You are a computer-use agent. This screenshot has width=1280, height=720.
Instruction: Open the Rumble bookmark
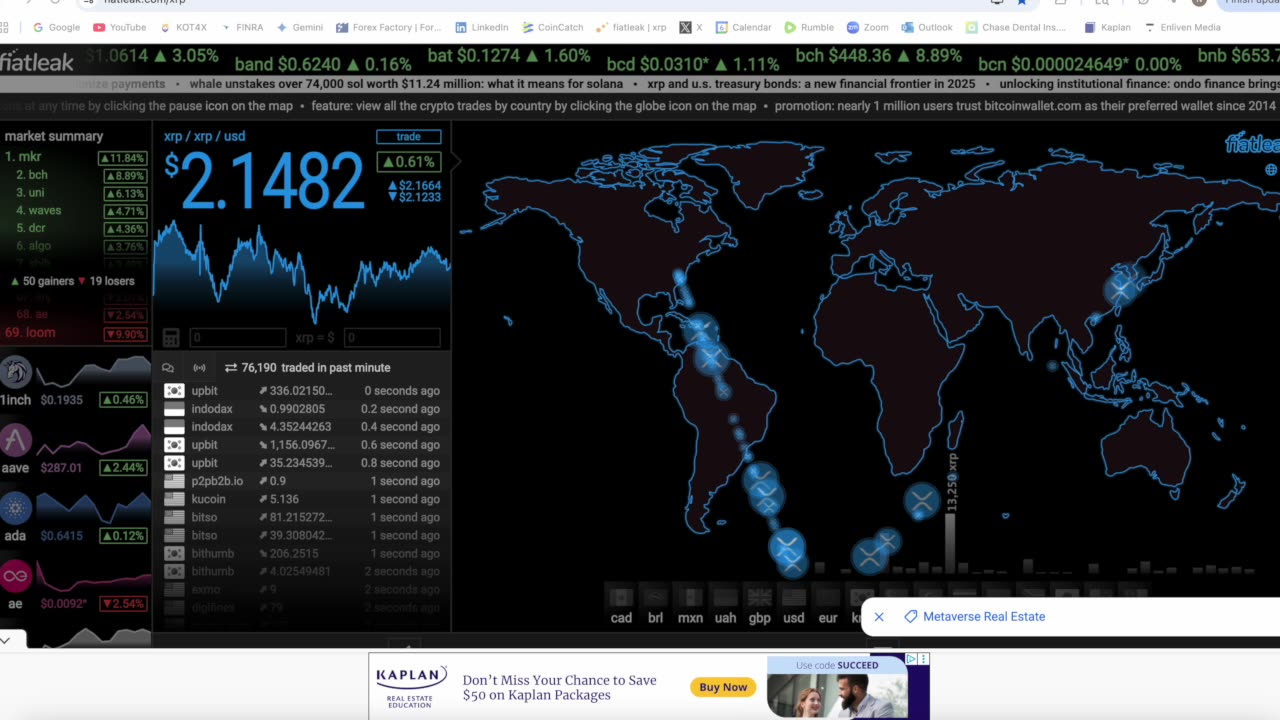pyautogui.click(x=809, y=27)
